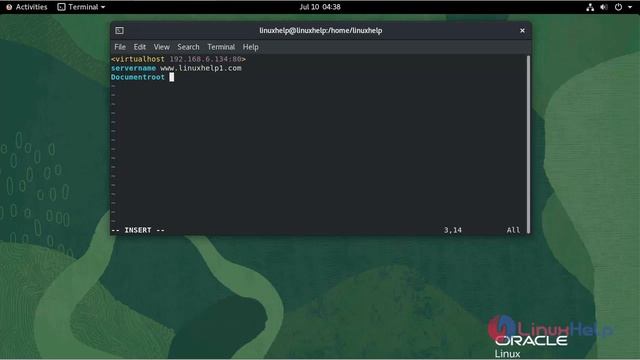Open the Edit menu

pyautogui.click(x=140, y=47)
